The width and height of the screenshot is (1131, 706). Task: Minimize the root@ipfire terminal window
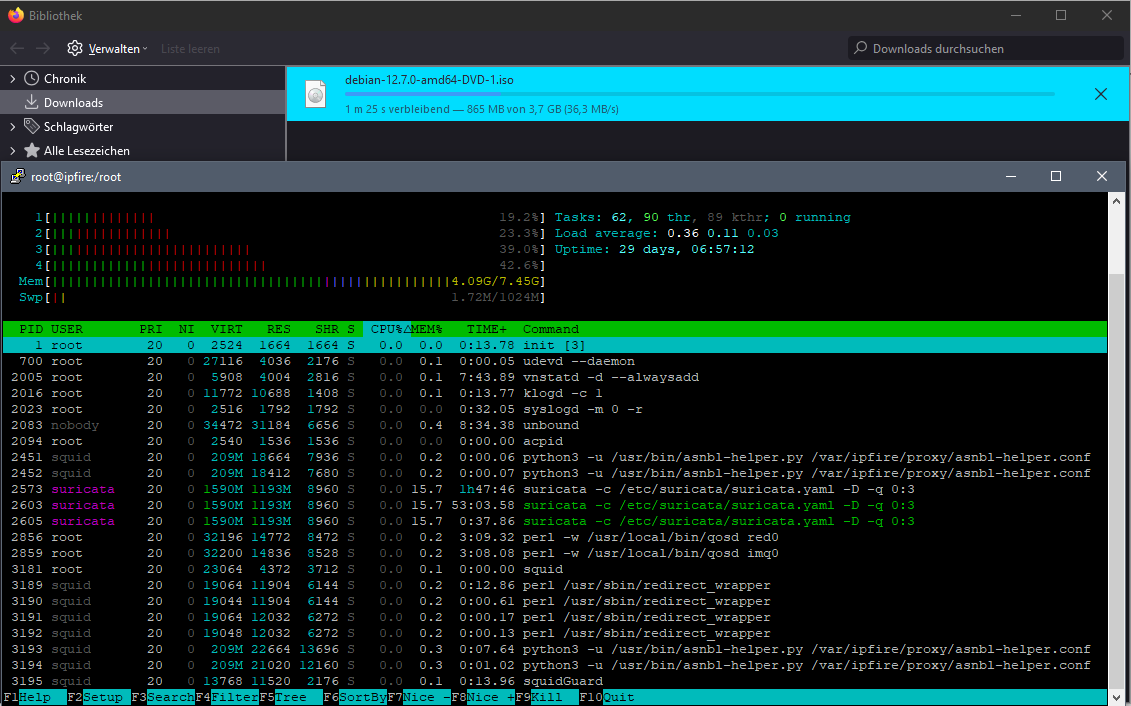(x=1011, y=176)
